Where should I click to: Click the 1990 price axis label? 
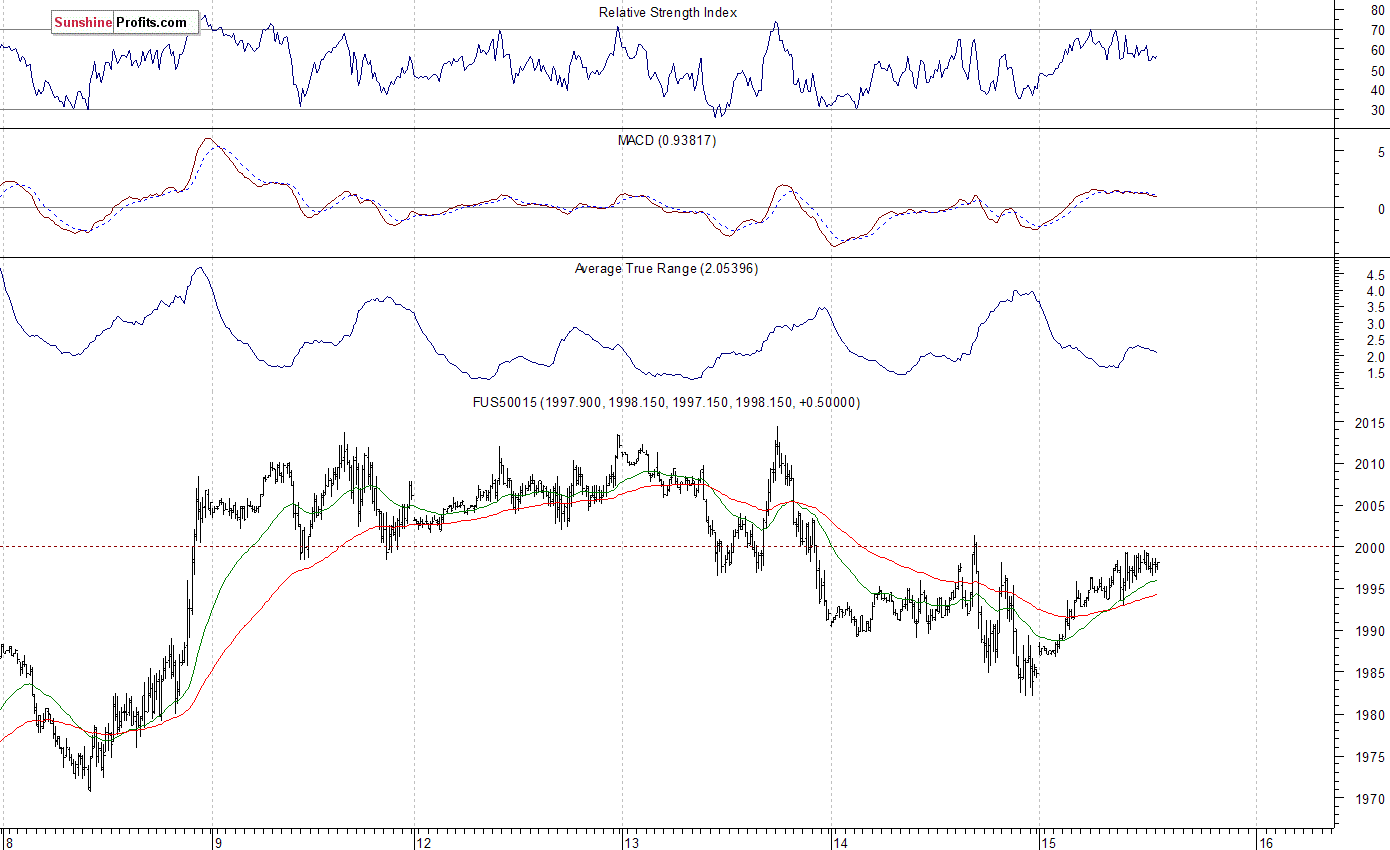[x=1371, y=632]
